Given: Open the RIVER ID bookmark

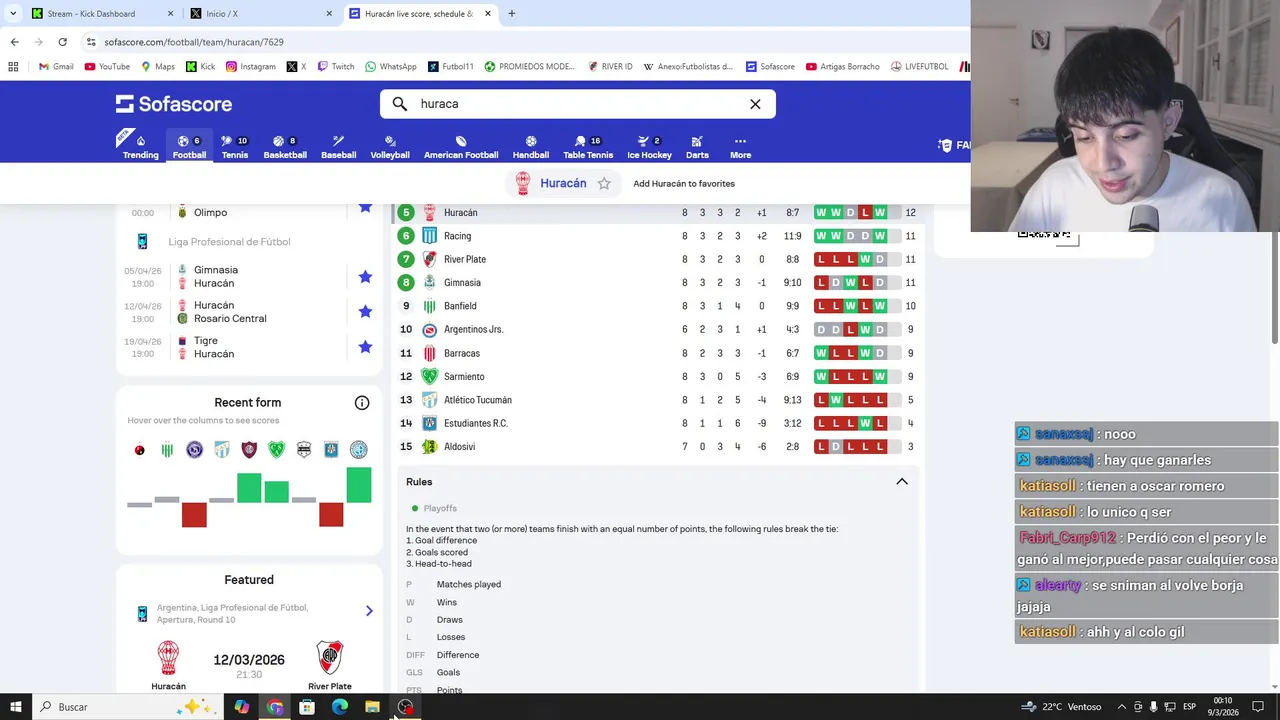Looking at the screenshot, I should point(610,67).
